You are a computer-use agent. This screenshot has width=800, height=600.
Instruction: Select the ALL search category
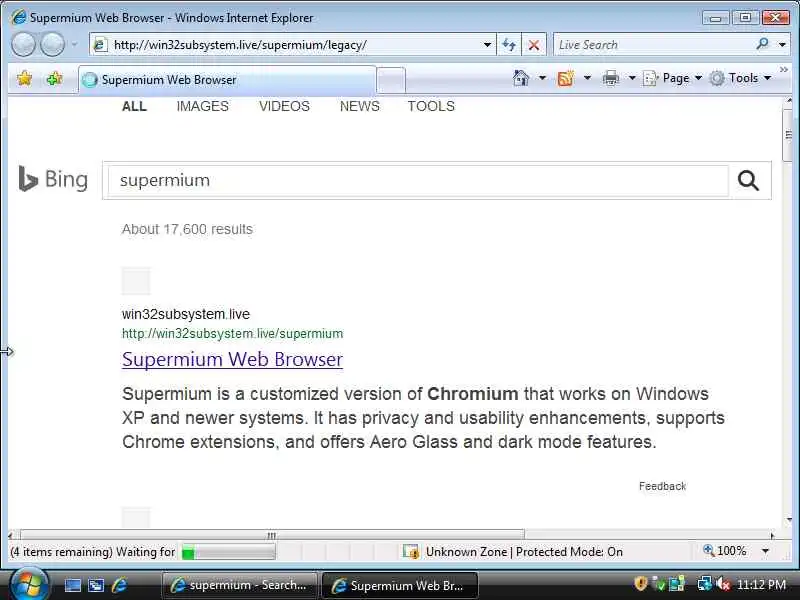click(x=134, y=106)
